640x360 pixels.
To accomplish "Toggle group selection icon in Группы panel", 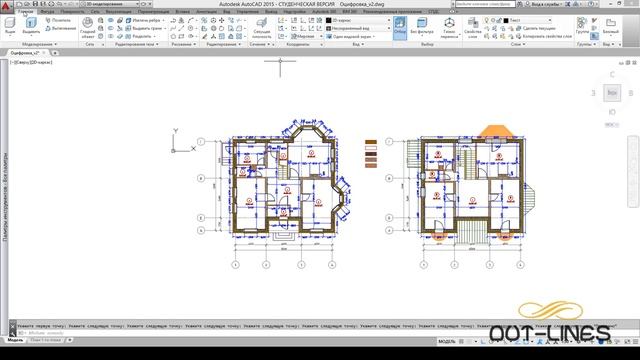I will (594, 36).
